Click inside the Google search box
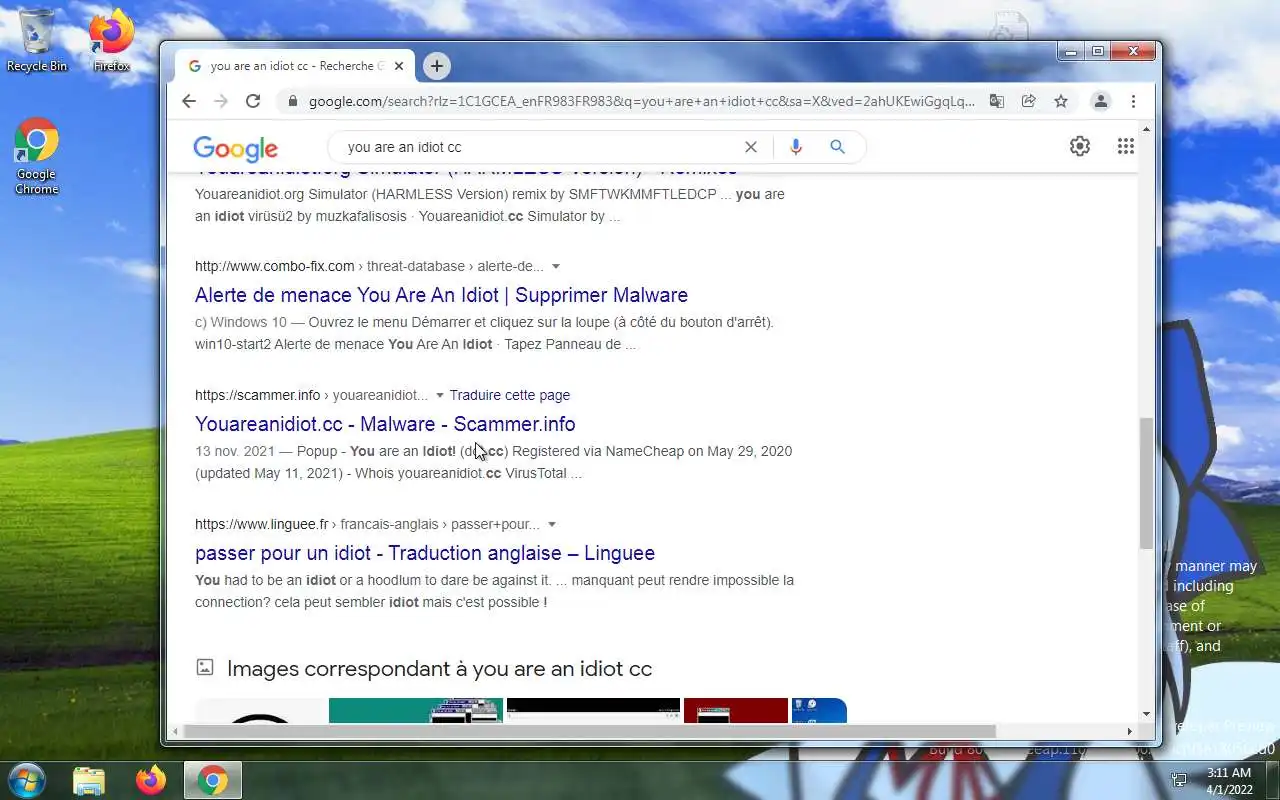1280x800 pixels. click(540, 147)
